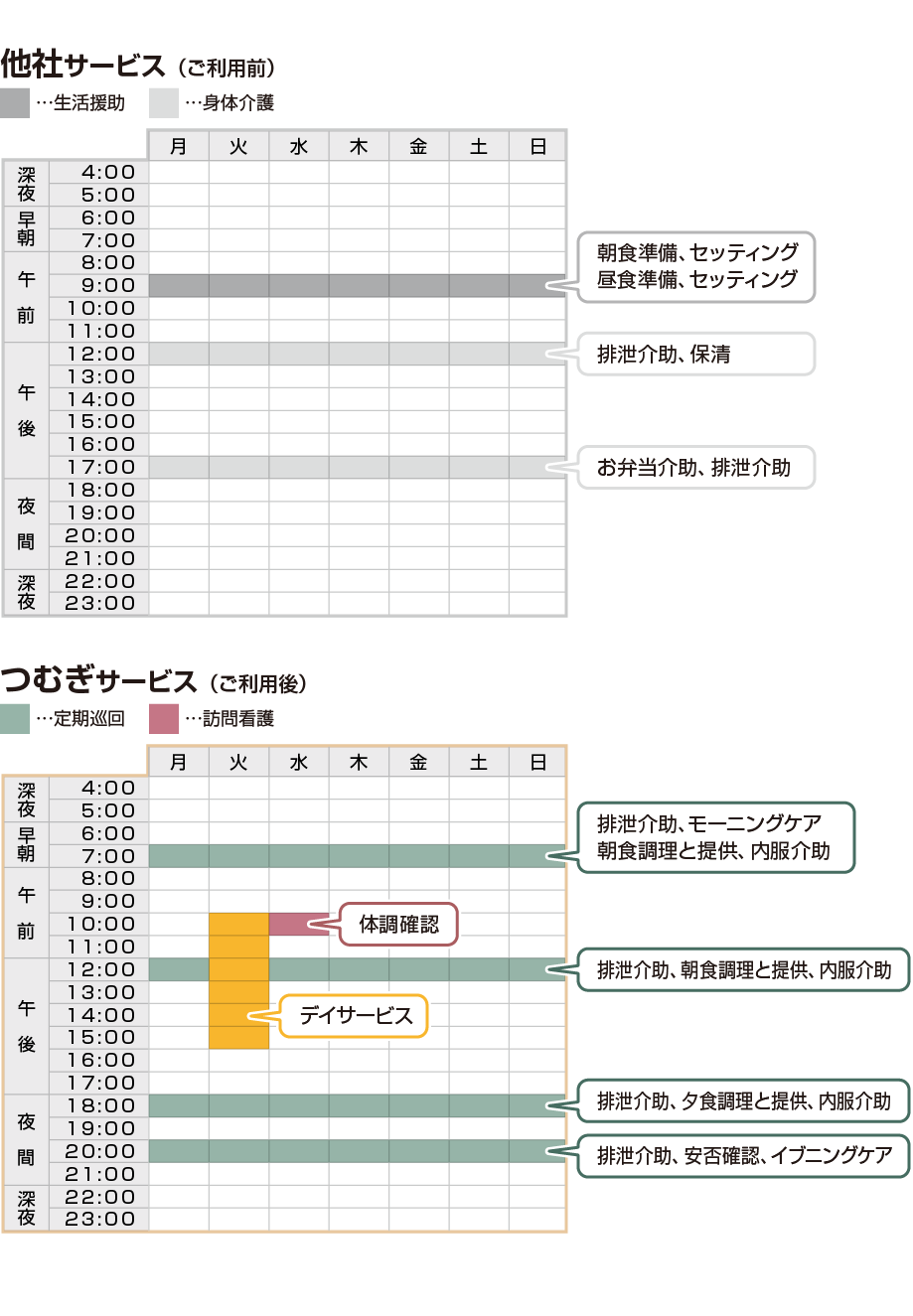The image size is (913, 1316).
Task: Select 土 header in 他社サービス table
Action: (x=479, y=146)
